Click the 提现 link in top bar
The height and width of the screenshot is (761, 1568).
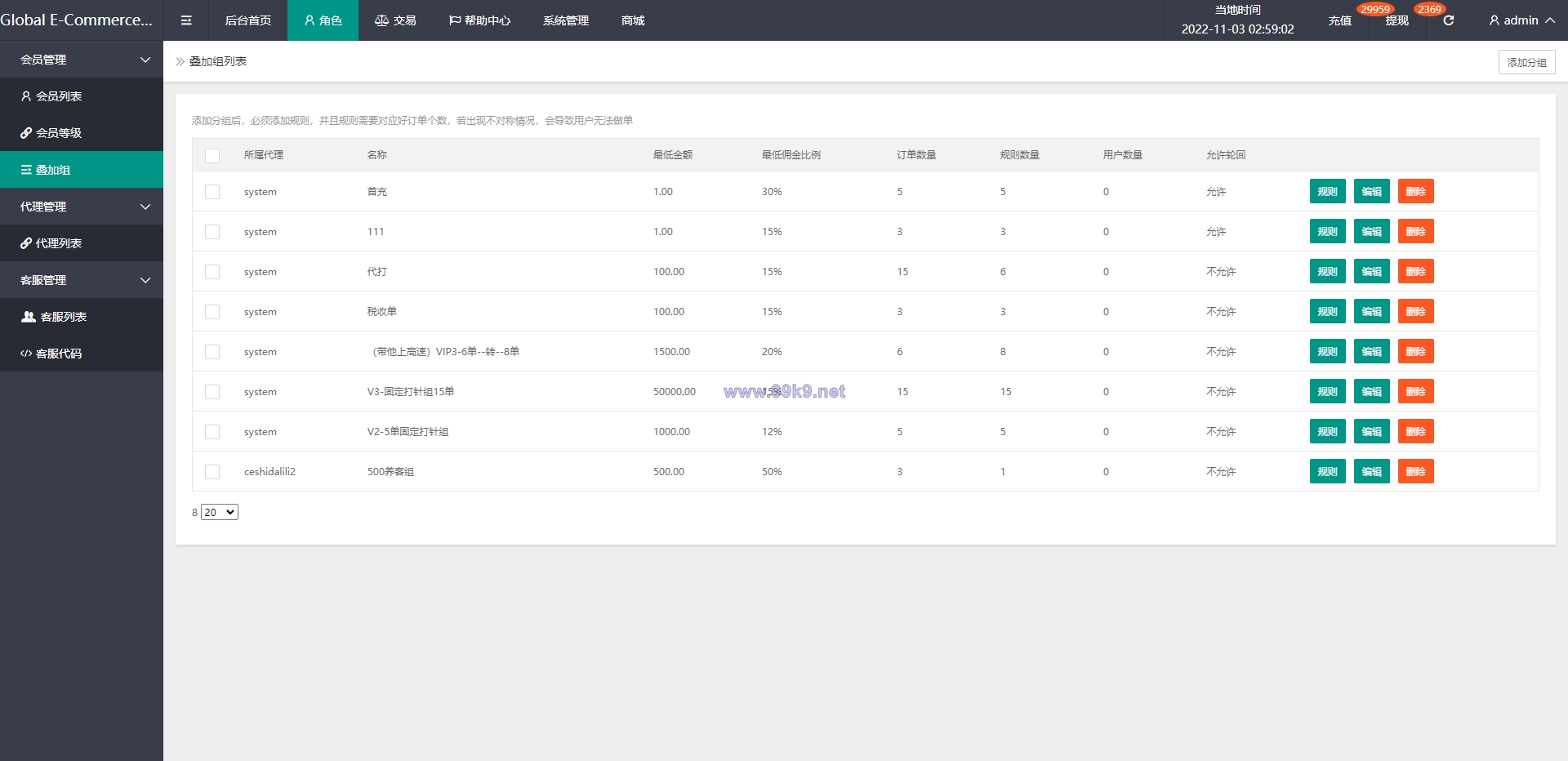click(x=1397, y=20)
